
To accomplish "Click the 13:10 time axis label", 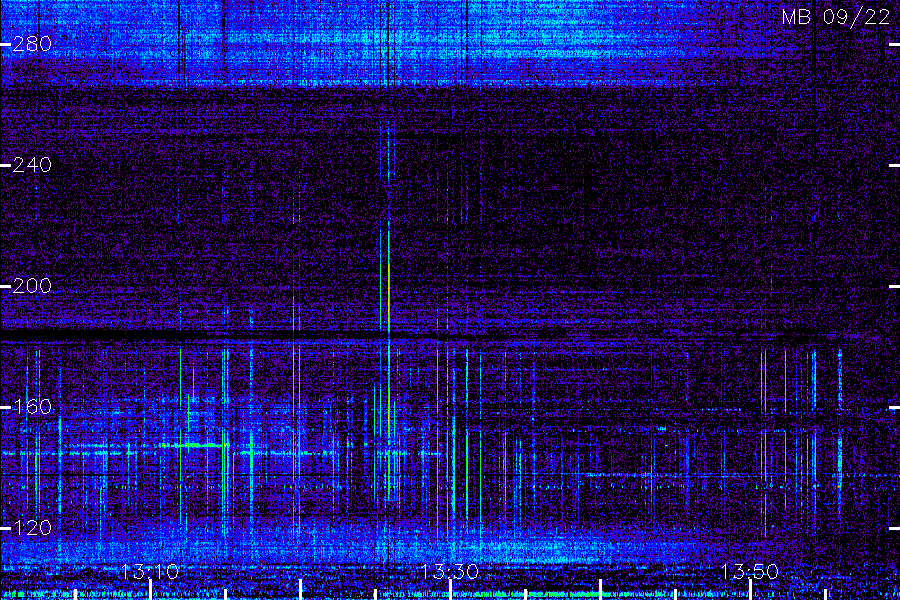I will [x=150, y=572].
